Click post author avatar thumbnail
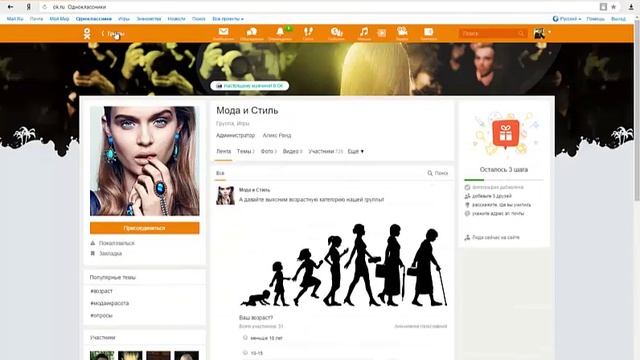Image resolution: width=640 pixels, height=360 pixels. (x=225, y=196)
